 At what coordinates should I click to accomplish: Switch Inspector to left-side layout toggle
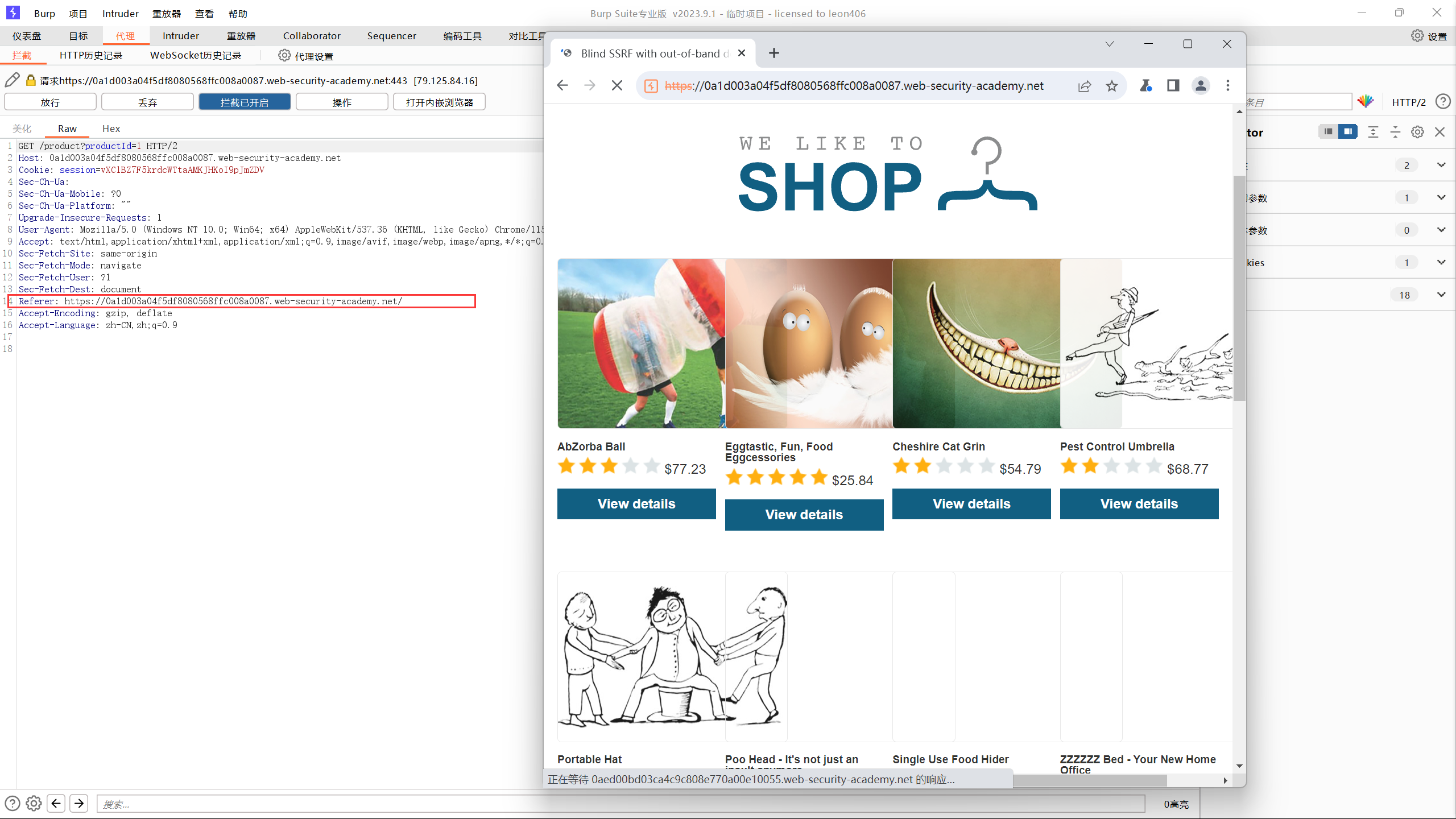(x=1328, y=132)
